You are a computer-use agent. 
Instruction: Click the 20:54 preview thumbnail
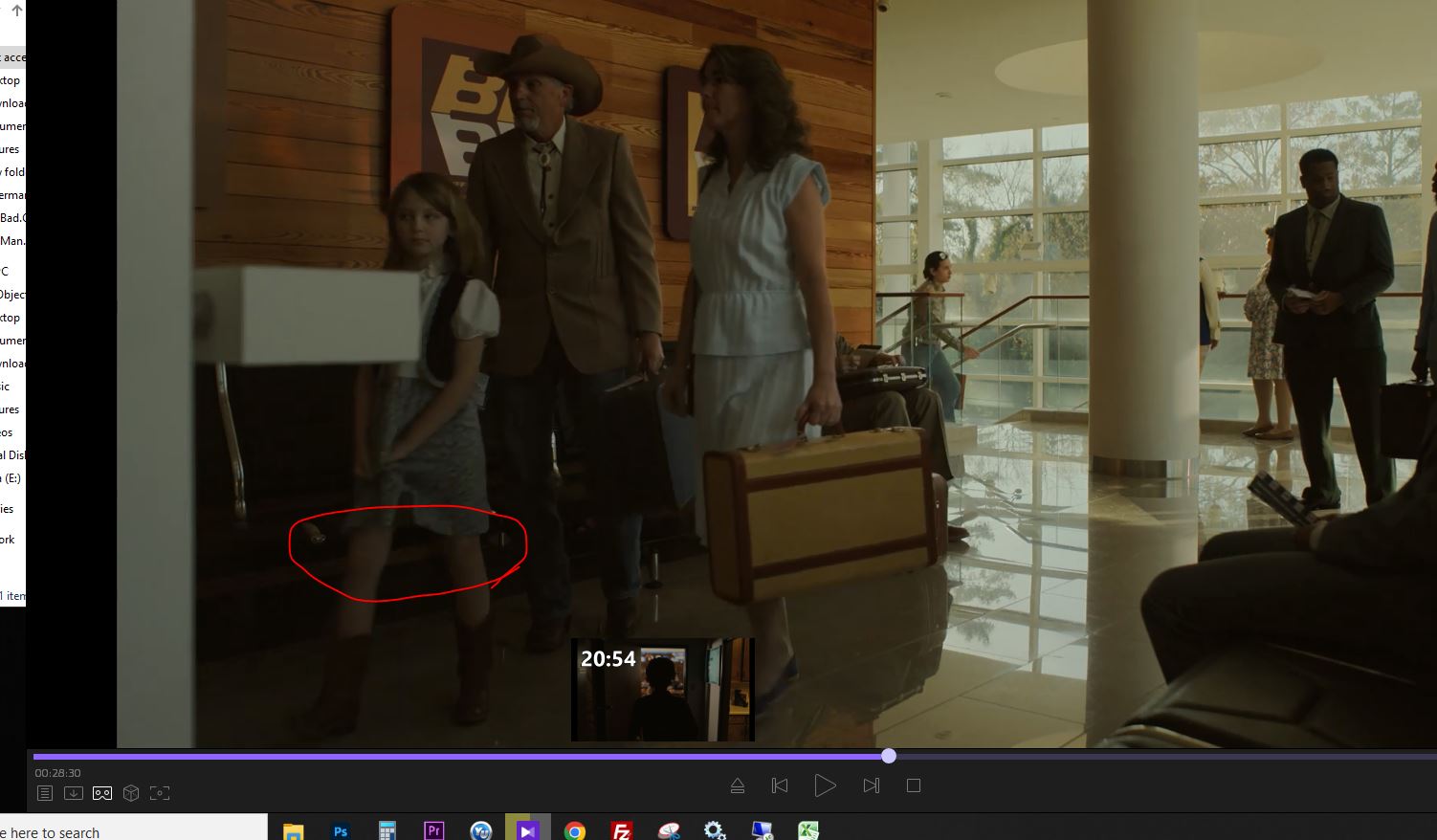click(x=662, y=690)
